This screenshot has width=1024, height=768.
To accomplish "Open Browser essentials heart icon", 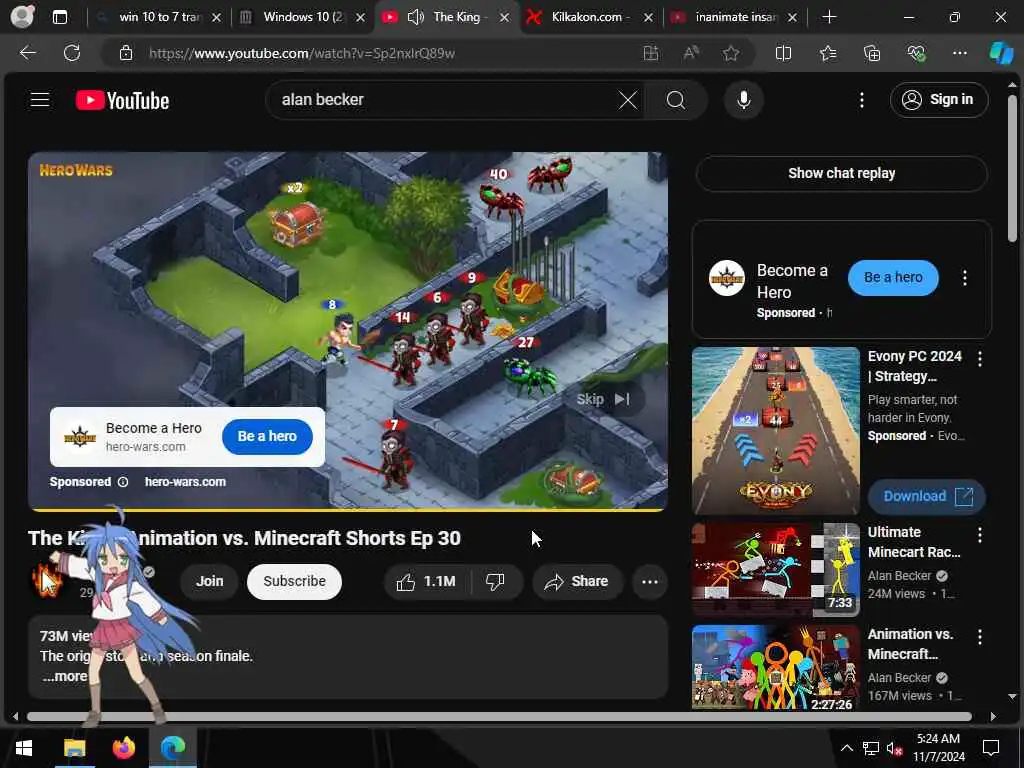I will pos(916,53).
